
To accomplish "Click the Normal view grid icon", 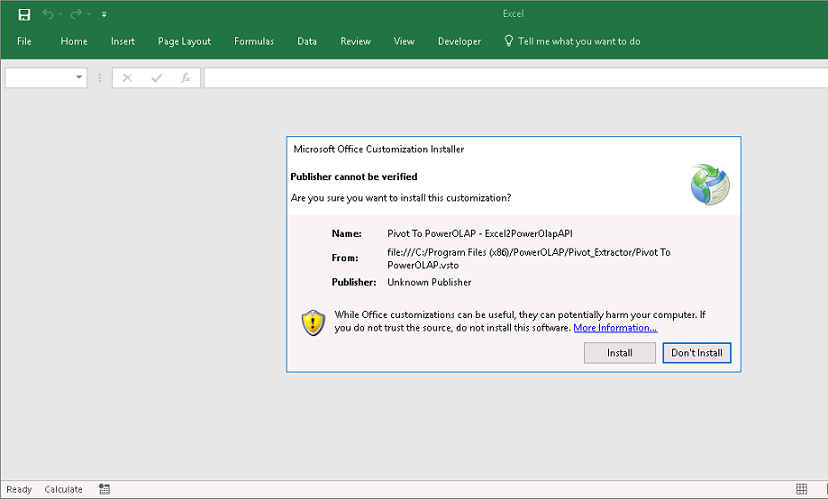I will coord(802,489).
